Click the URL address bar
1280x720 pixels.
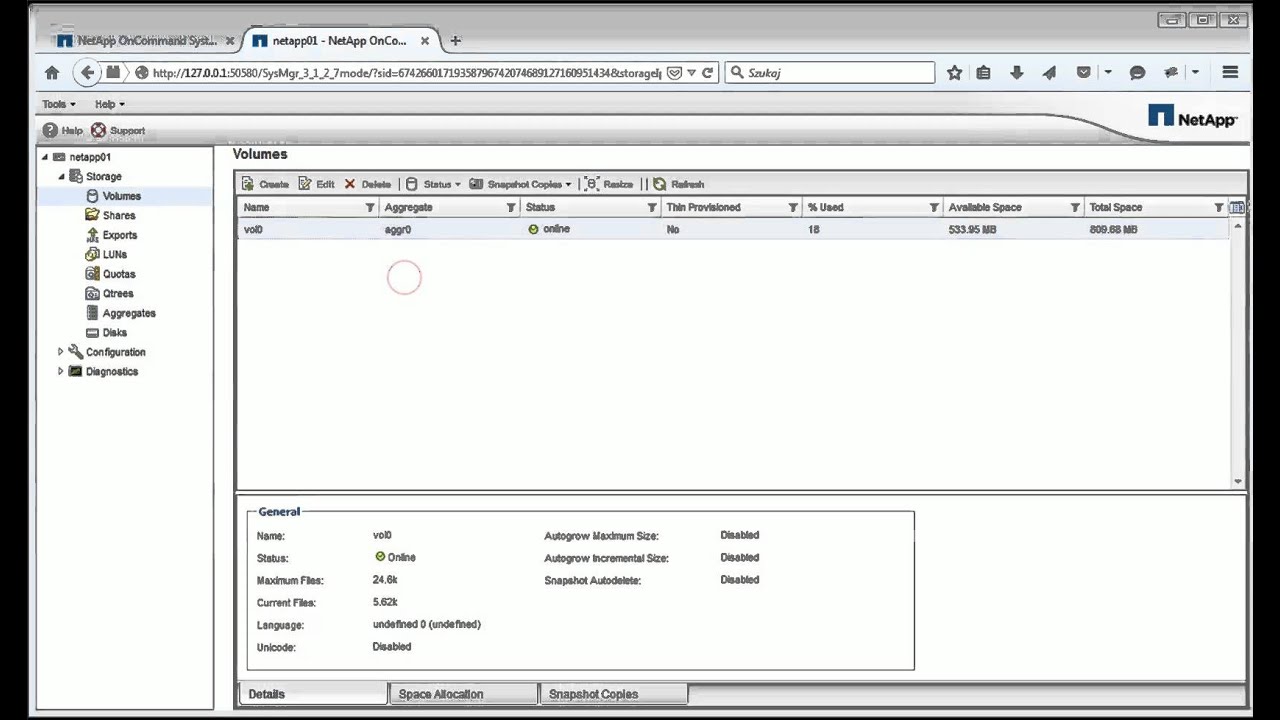point(407,73)
